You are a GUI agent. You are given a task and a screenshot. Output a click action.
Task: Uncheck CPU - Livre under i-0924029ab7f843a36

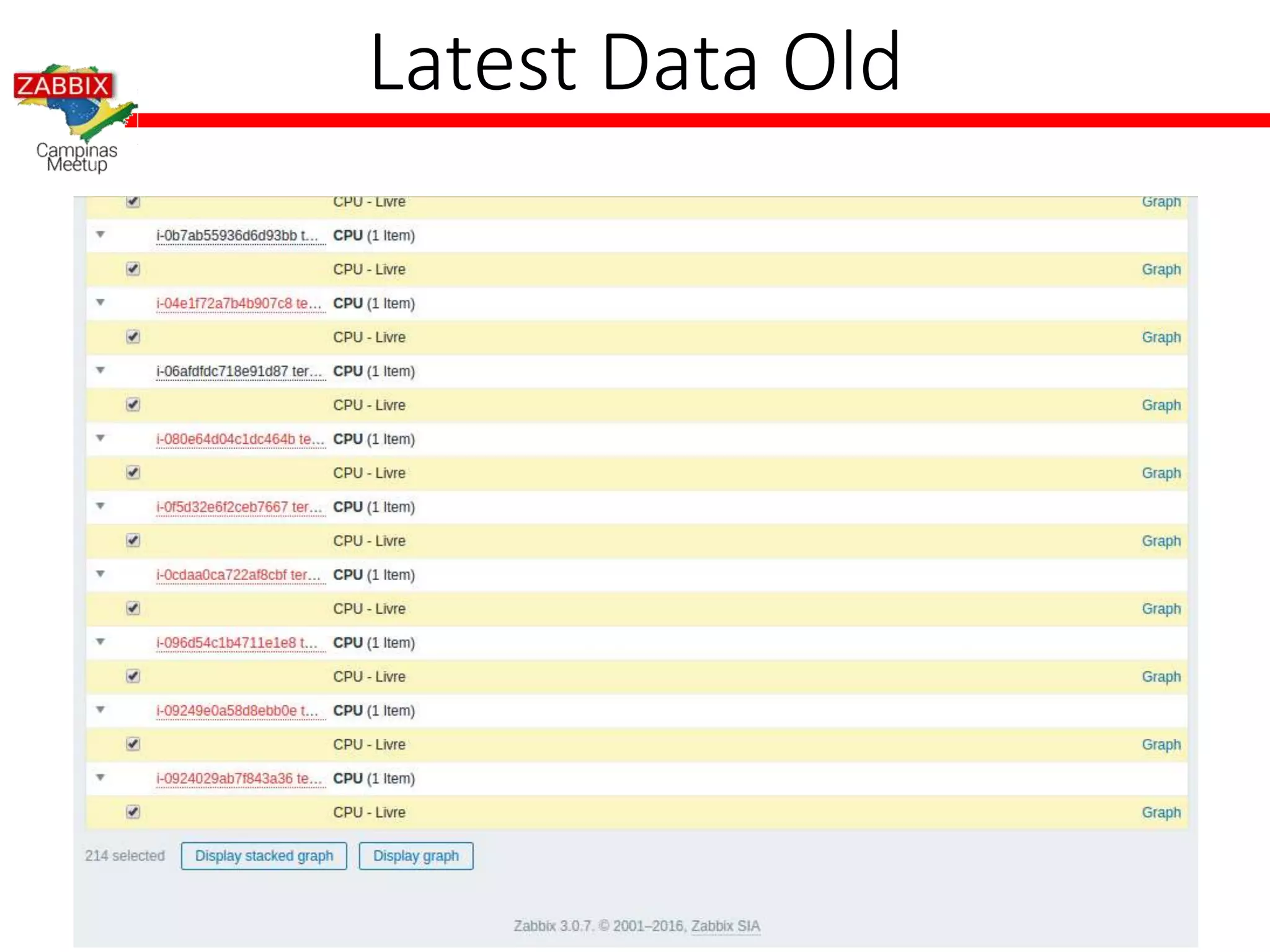pyautogui.click(x=133, y=812)
